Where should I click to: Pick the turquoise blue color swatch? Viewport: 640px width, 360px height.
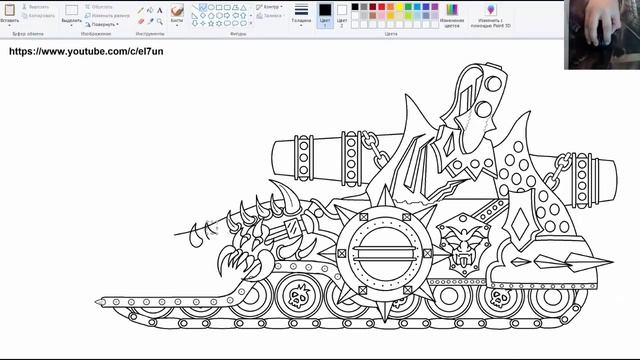click(417, 7)
